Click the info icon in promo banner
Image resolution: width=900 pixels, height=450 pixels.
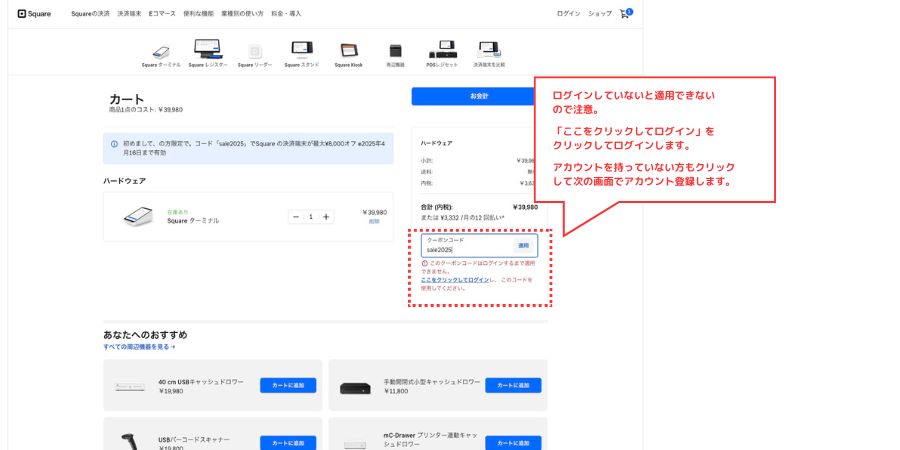(x=114, y=144)
